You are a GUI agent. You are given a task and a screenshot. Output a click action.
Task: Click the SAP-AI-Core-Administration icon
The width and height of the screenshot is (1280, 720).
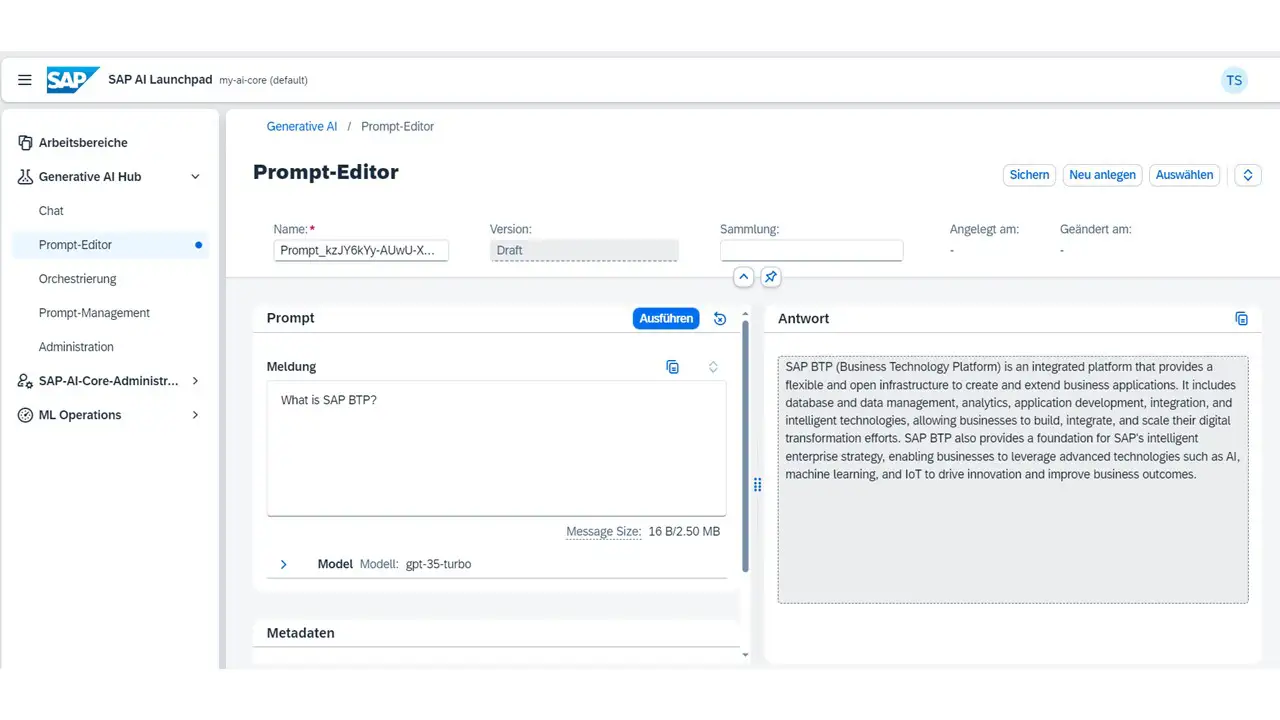coord(26,381)
